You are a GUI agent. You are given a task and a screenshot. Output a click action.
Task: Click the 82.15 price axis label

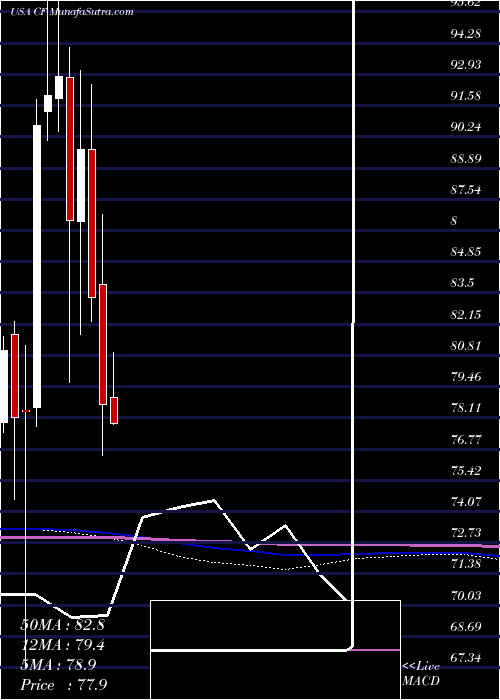pyautogui.click(x=465, y=314)
